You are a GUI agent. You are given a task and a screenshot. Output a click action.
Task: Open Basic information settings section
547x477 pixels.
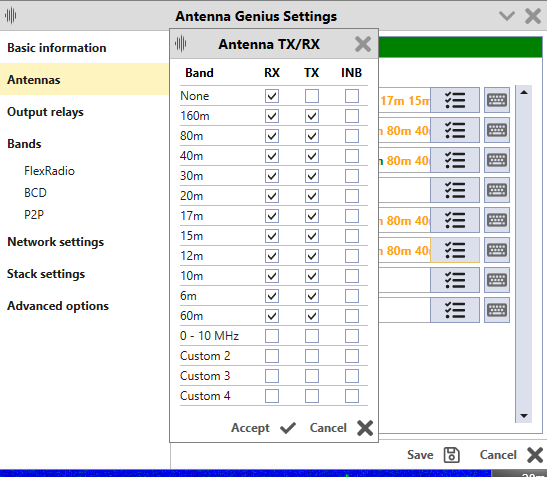[x=57, y=48]
